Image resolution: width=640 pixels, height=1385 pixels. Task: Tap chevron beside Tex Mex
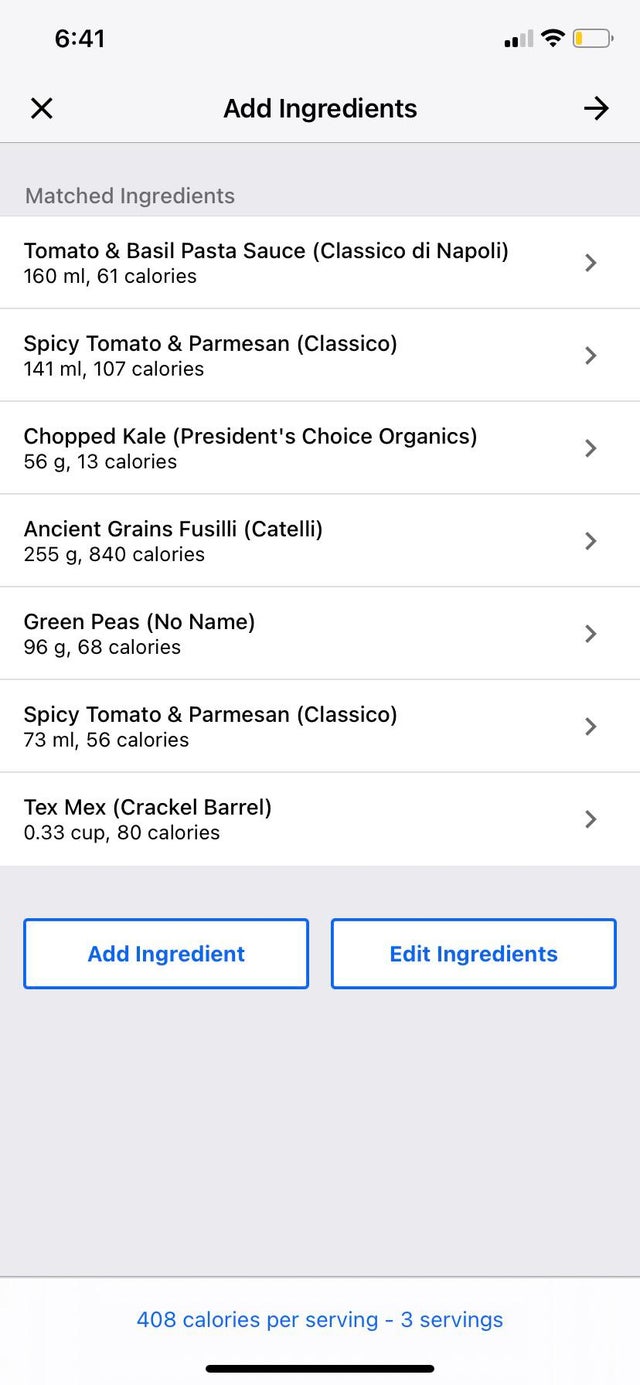[591, 819]
